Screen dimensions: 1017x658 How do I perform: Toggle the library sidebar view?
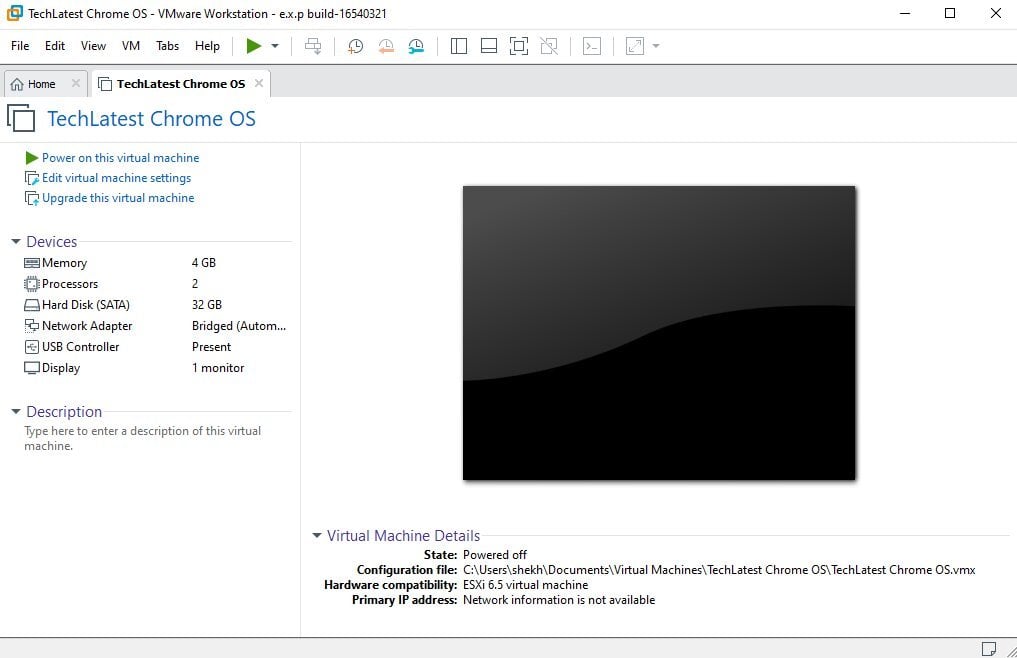coord(459,45)
